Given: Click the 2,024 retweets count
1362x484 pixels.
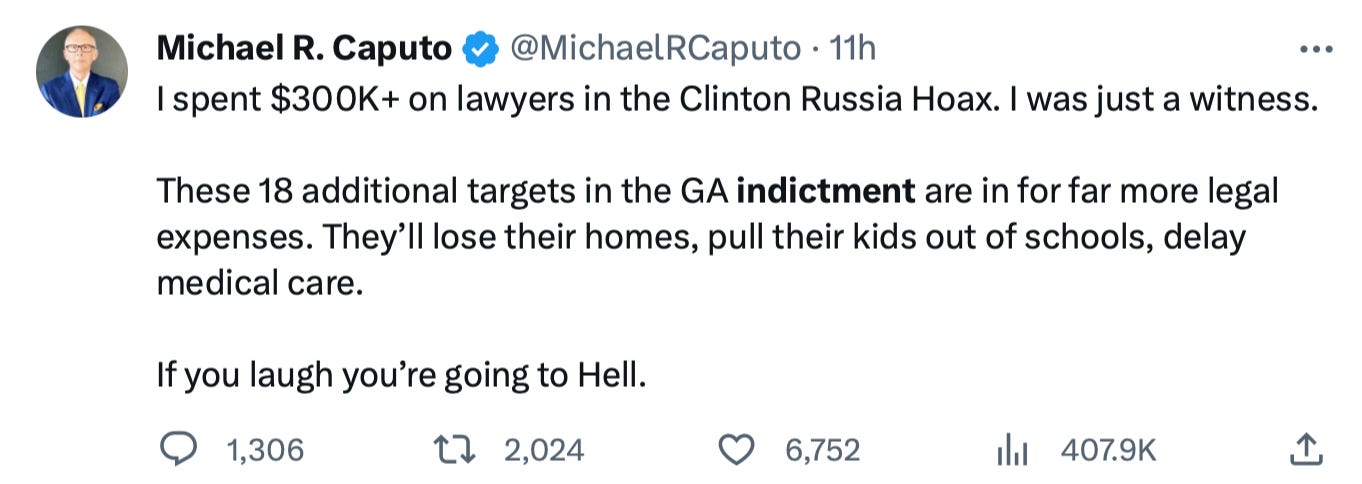Looking at the screenshot, I should [x=544, y=450].
